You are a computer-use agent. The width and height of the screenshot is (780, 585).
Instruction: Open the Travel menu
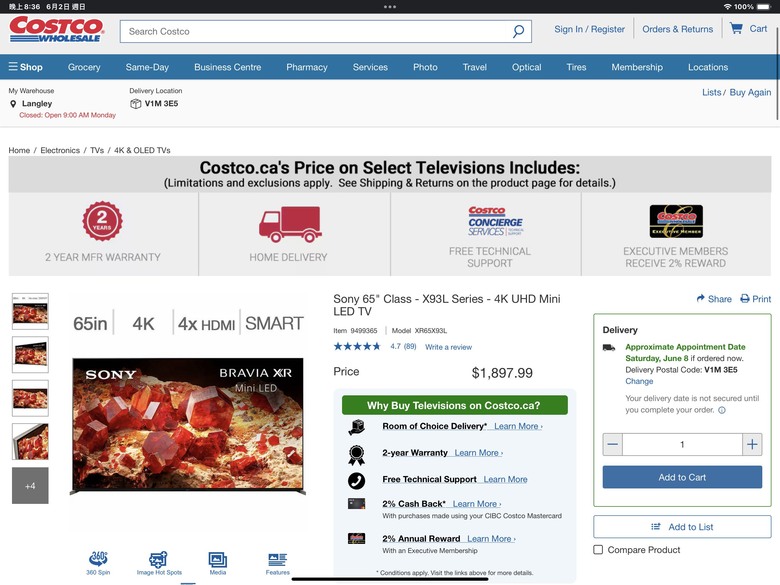(x=475, y=67)
